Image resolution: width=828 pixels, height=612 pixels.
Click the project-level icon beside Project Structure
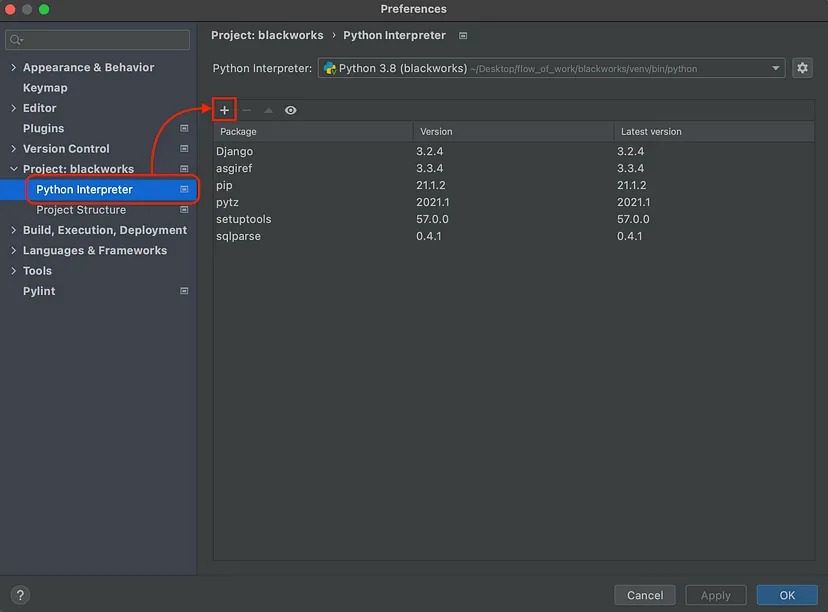point(184,210)
